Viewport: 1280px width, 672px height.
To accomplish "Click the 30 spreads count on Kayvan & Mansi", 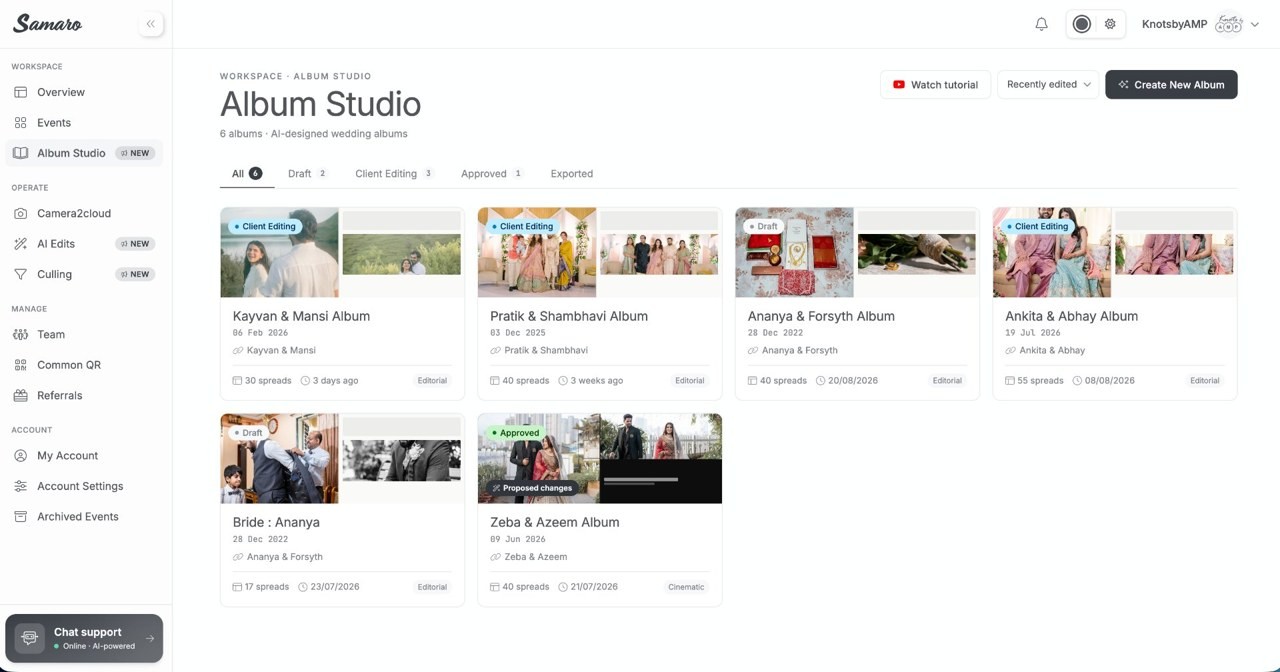I will point(262,381).
